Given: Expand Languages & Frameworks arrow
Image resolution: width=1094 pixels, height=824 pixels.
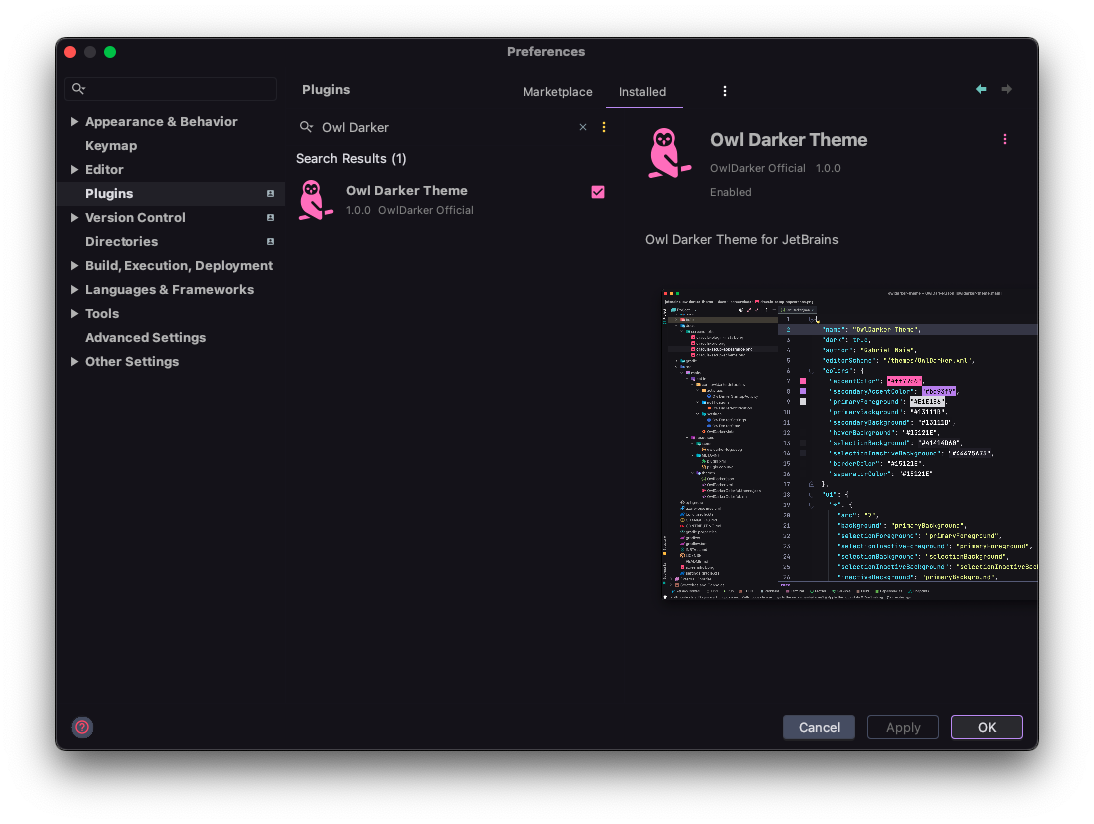Looking at the screenshot, I should point(74,290).
